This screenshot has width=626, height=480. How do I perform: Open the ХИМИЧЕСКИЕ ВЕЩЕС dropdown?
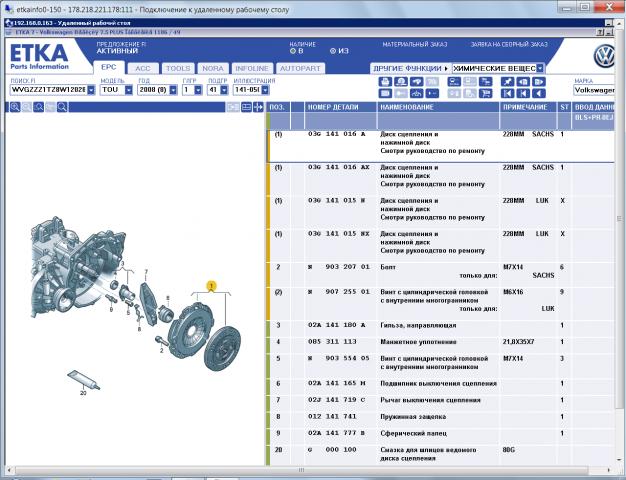pyautogui.click(x=540, y=68)
